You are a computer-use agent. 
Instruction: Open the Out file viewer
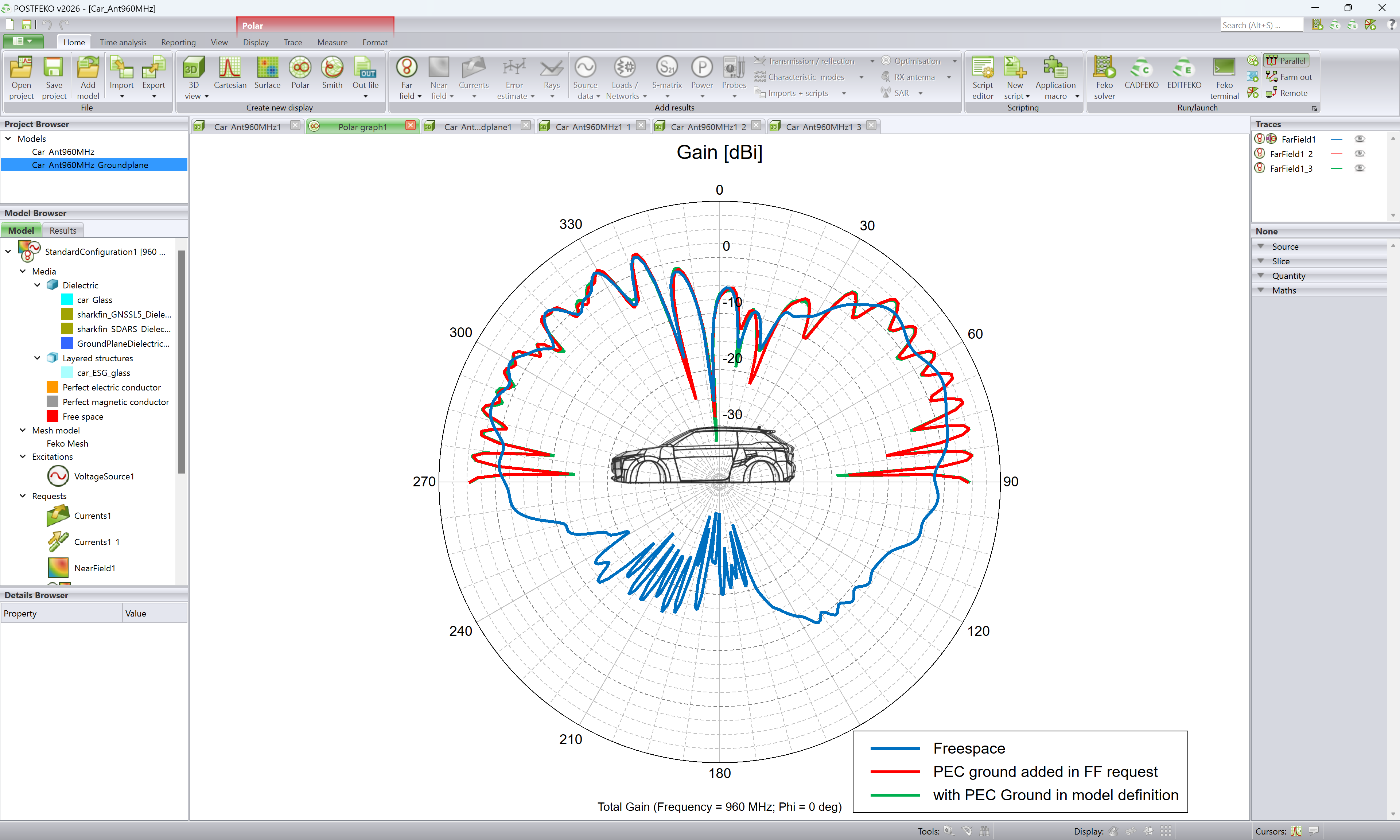[x=365, y=78]
